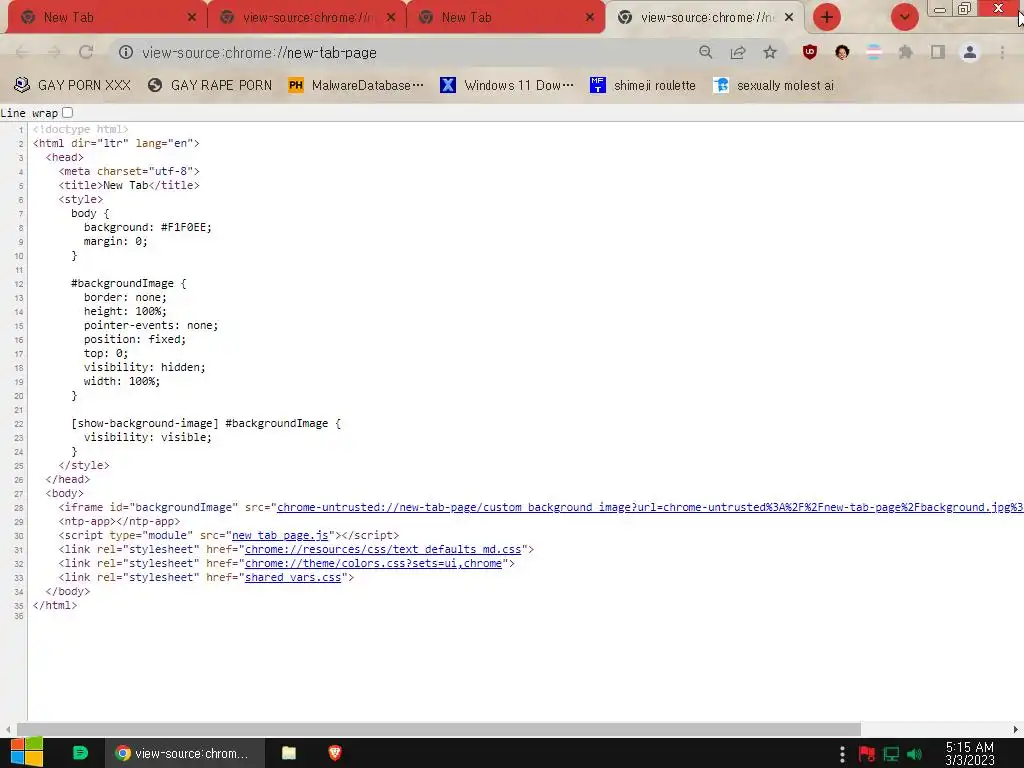Viewport: 1024px width, 768px height.
Task: Open the avatar face extension icon
Action: point(842,52)
